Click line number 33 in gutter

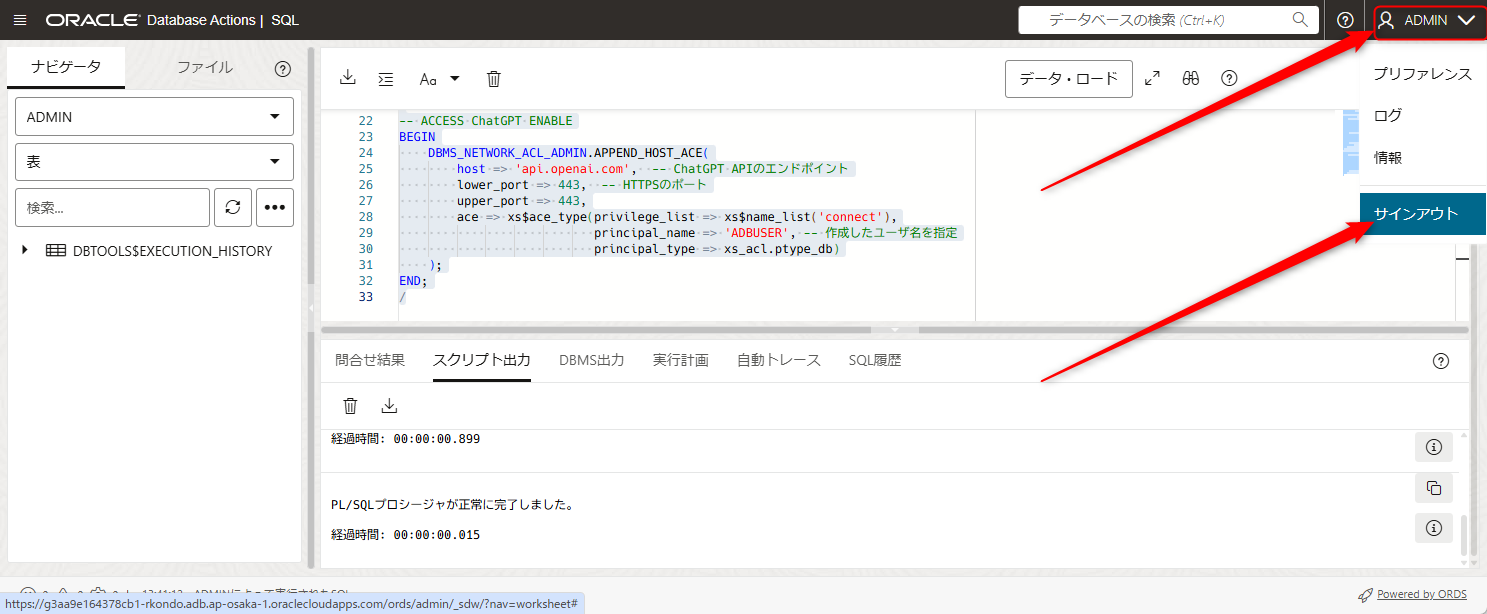tap(365, 297)
